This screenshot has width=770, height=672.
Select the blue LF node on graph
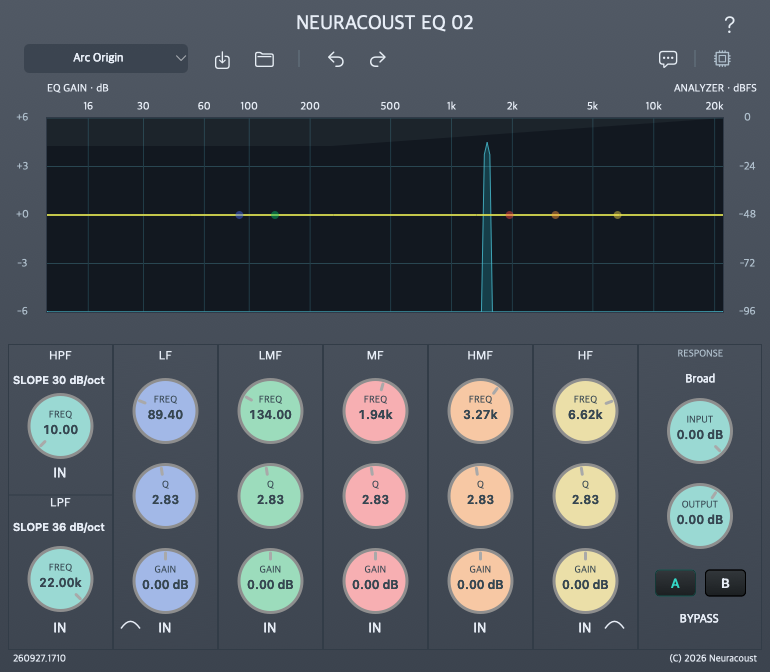(239, 215)
